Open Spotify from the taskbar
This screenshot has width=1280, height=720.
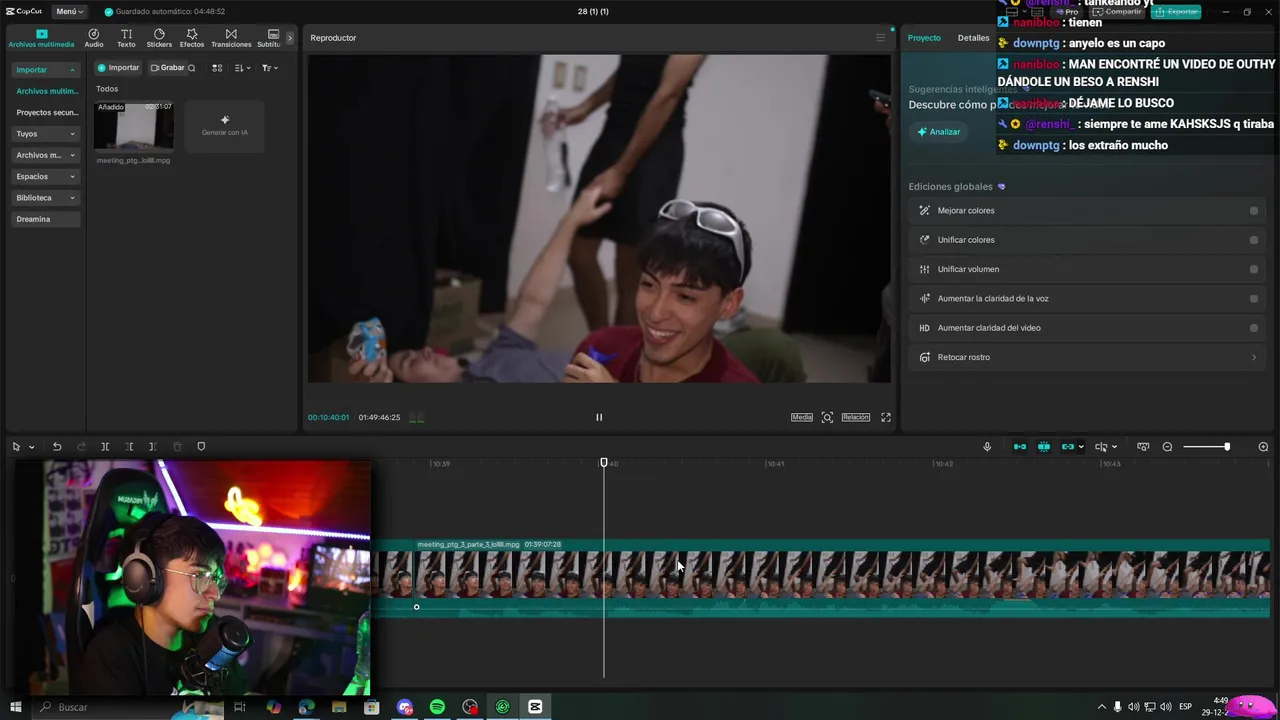click(x=437, y=707)
